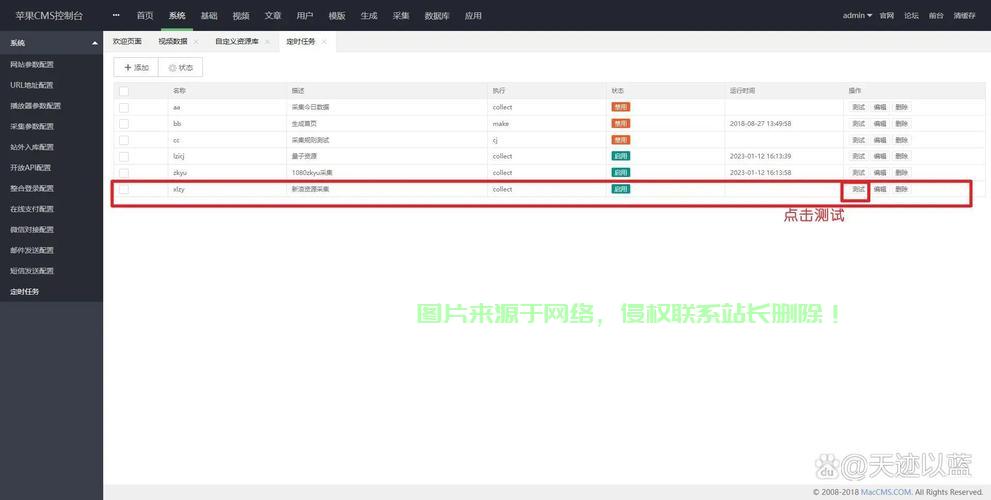Check the select-all checkbox in table header
Viewport: 991px width, 500px height.
[x=124, y=90]
